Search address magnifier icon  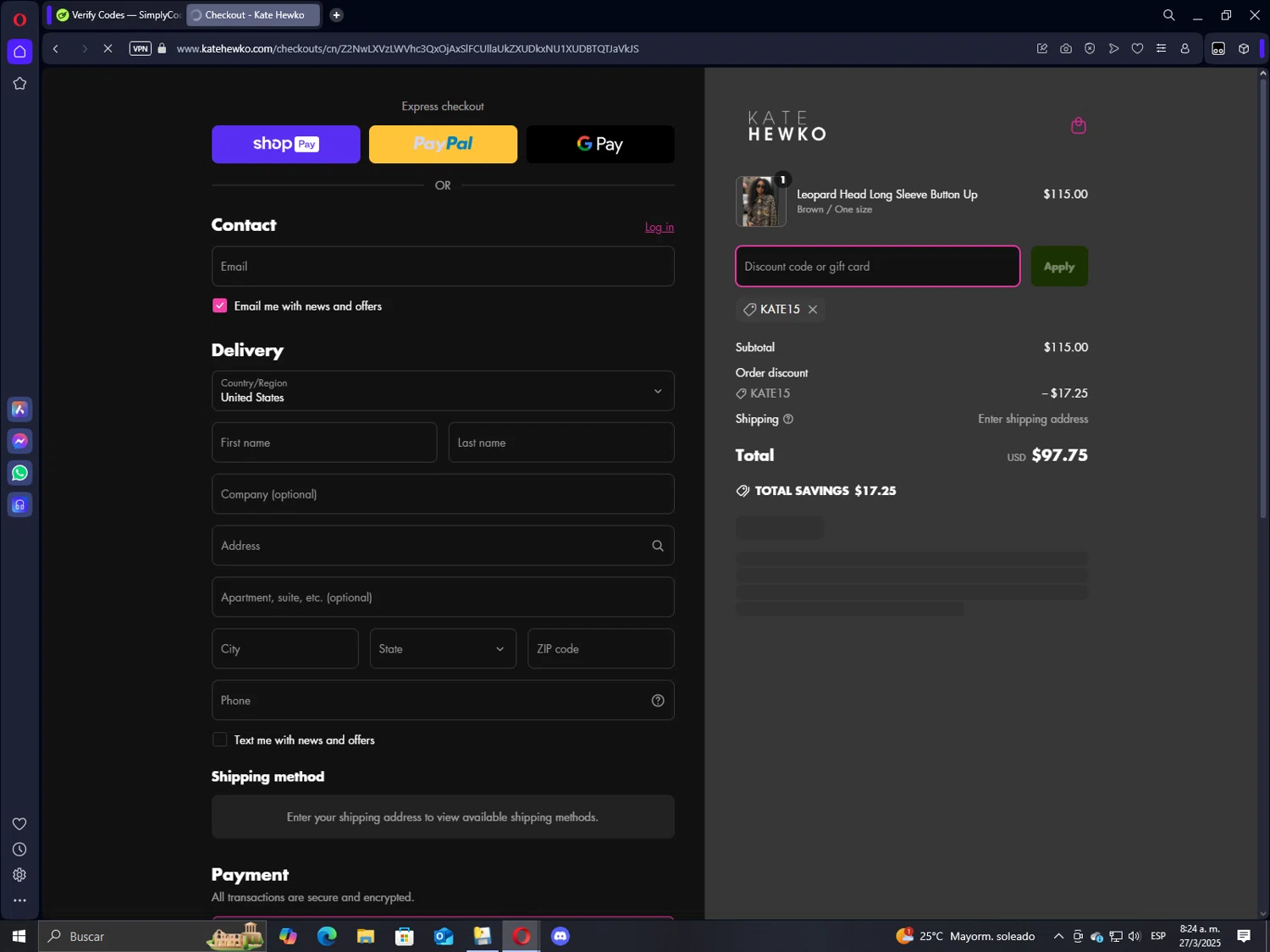coord(658,546)
